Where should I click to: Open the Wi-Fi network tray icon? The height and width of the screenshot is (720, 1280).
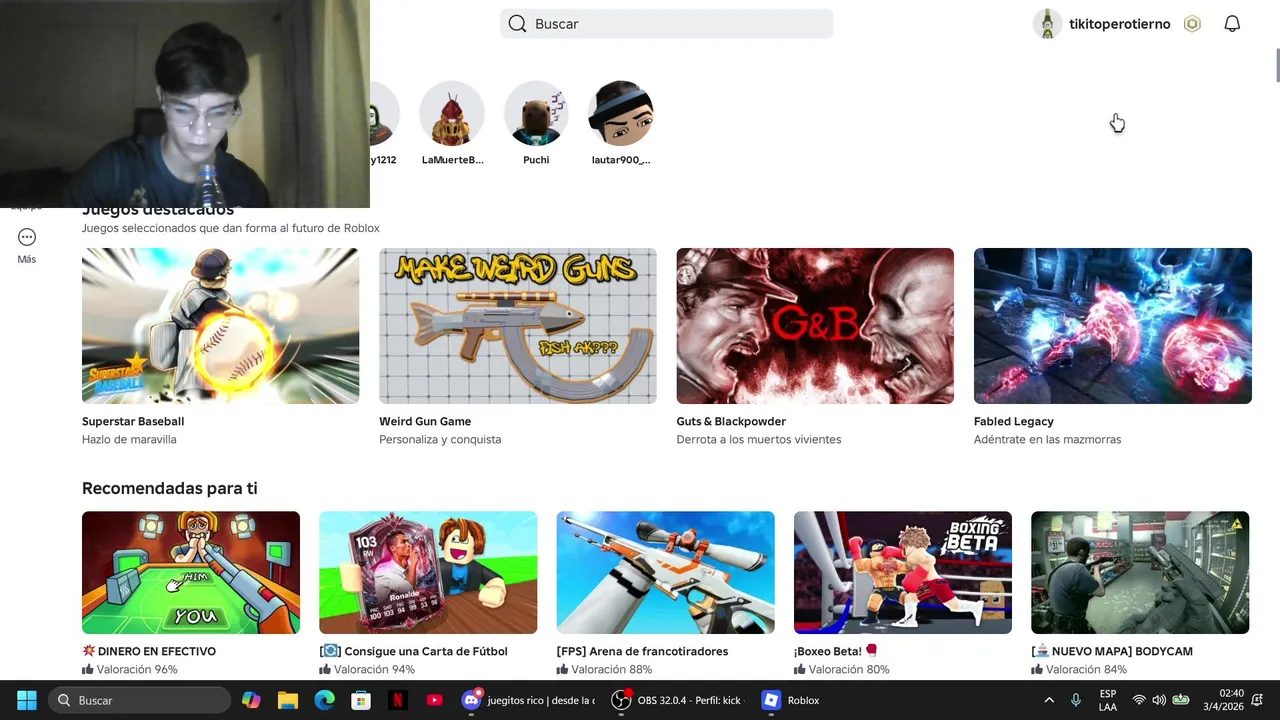click(1138, 700)
